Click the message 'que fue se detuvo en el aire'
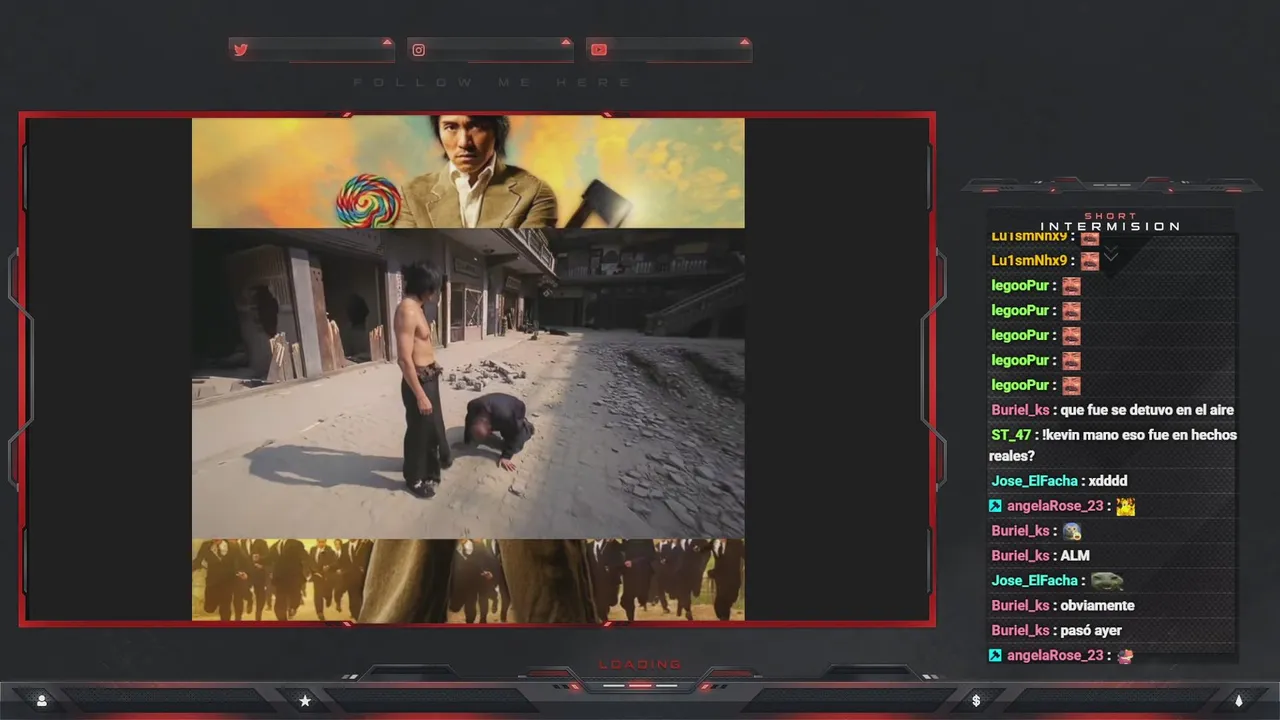The height and width of the screenshot is (720, 1280). (x=1147, y=410)
